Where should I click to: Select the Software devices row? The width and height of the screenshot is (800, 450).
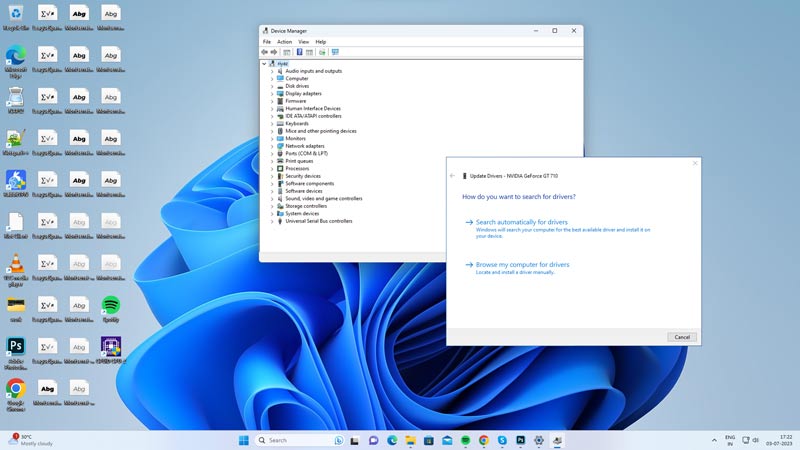(304, 191)
